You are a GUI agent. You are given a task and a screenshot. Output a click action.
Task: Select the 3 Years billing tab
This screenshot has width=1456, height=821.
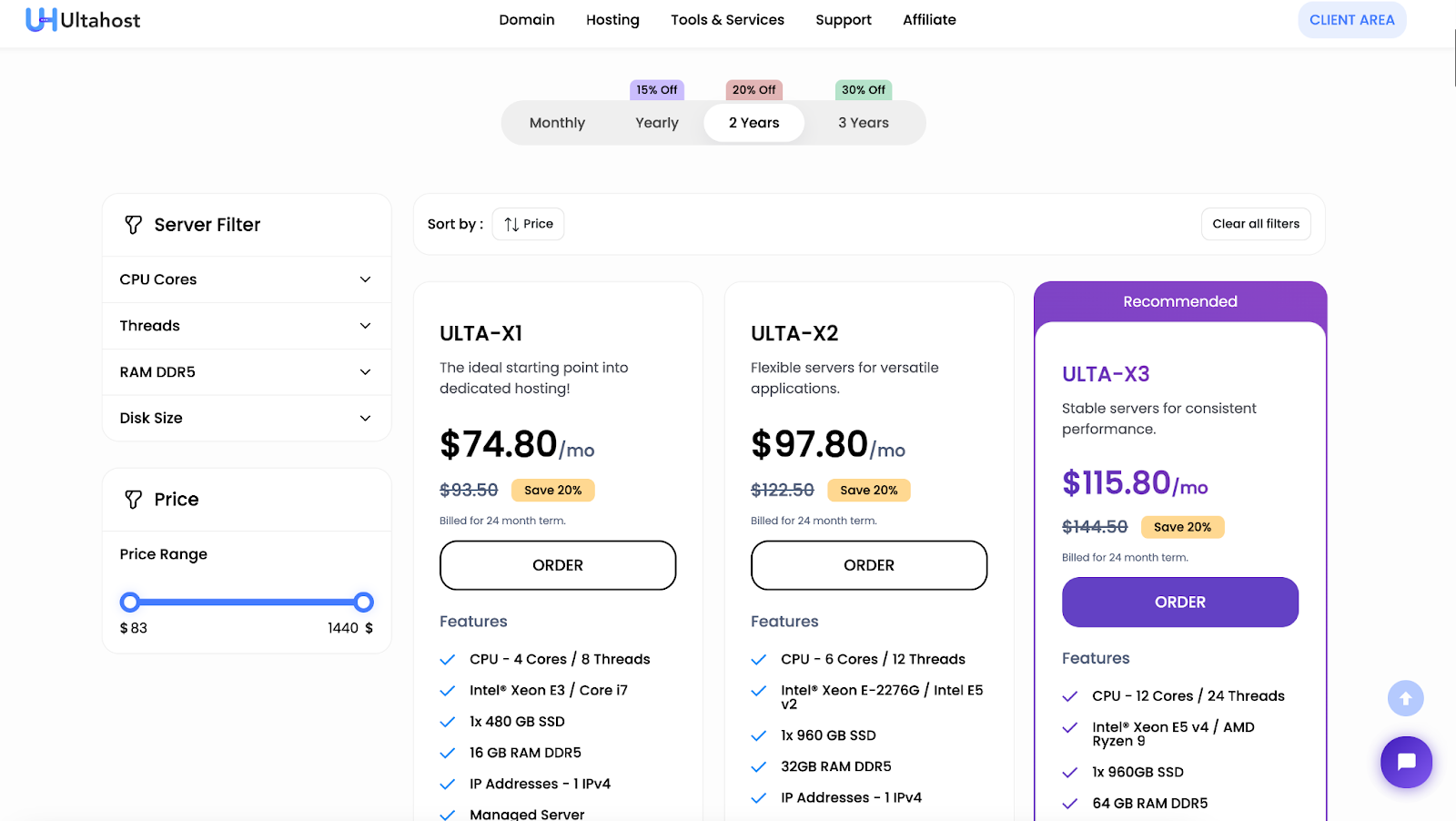tap(864, 123)
